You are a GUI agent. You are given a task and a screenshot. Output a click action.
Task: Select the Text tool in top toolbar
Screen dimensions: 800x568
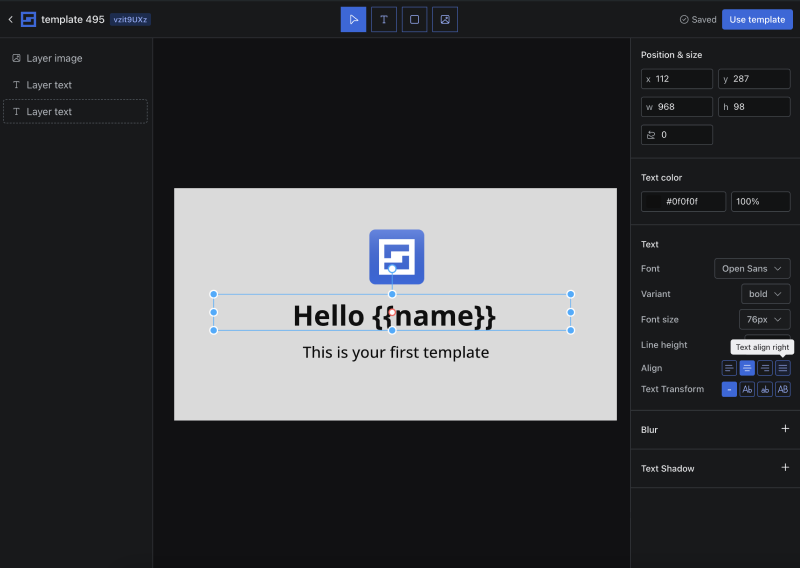click(x=384, y=19)
